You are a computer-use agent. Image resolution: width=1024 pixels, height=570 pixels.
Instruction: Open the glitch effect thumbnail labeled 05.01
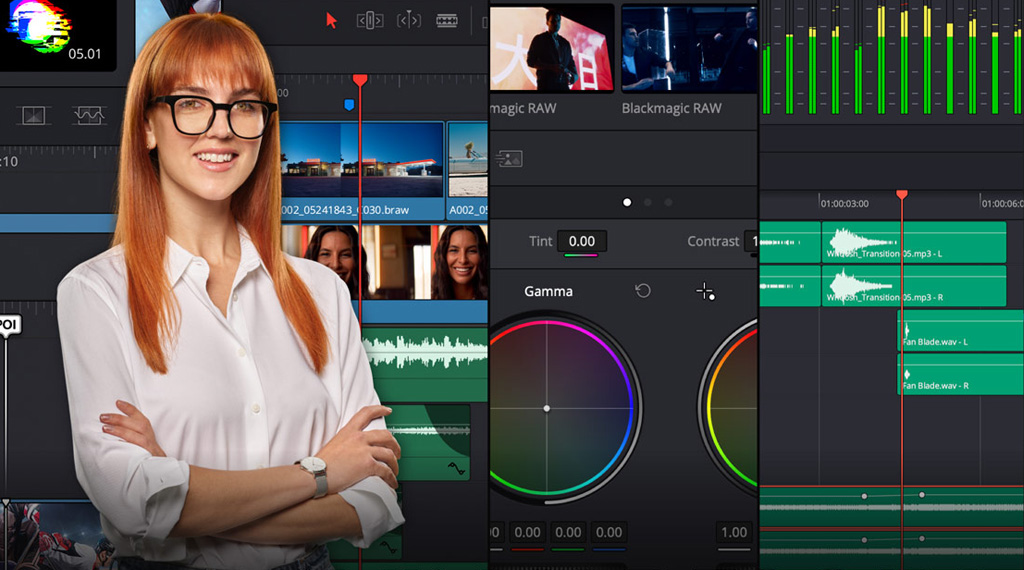click(x=57, y=34)
